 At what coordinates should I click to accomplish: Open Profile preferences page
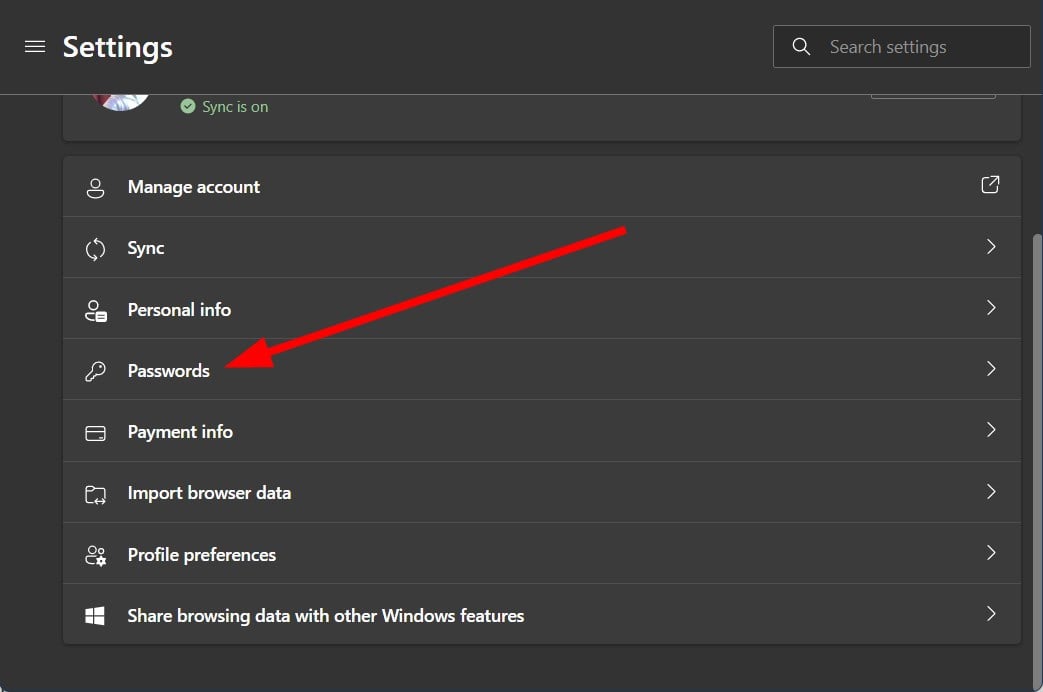[x=201, y=555]
